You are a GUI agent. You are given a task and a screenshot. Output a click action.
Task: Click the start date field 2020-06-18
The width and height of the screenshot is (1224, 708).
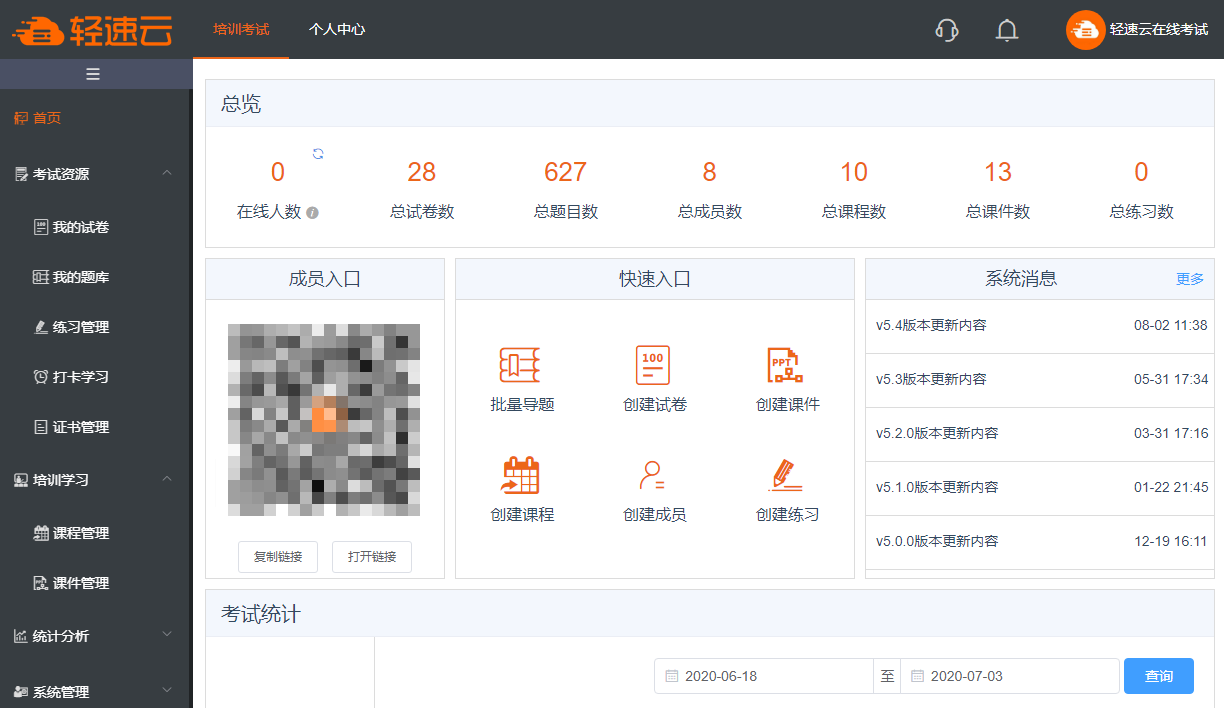pyautogui.click(x=765, y=676)
